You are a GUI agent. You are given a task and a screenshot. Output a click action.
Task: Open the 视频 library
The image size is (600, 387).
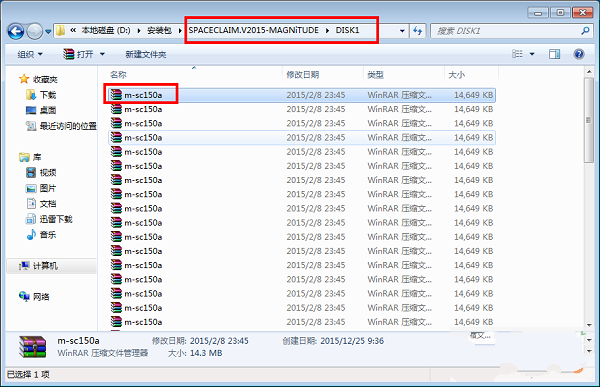click(x=41, y=173)
